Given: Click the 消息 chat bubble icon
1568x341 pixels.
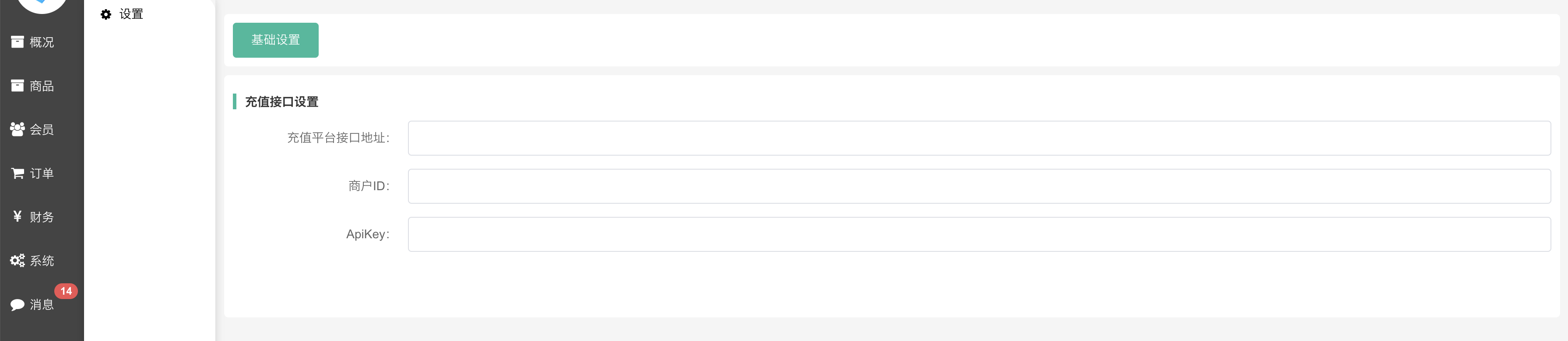Looking at the screenshot, I should coord(17,305).
